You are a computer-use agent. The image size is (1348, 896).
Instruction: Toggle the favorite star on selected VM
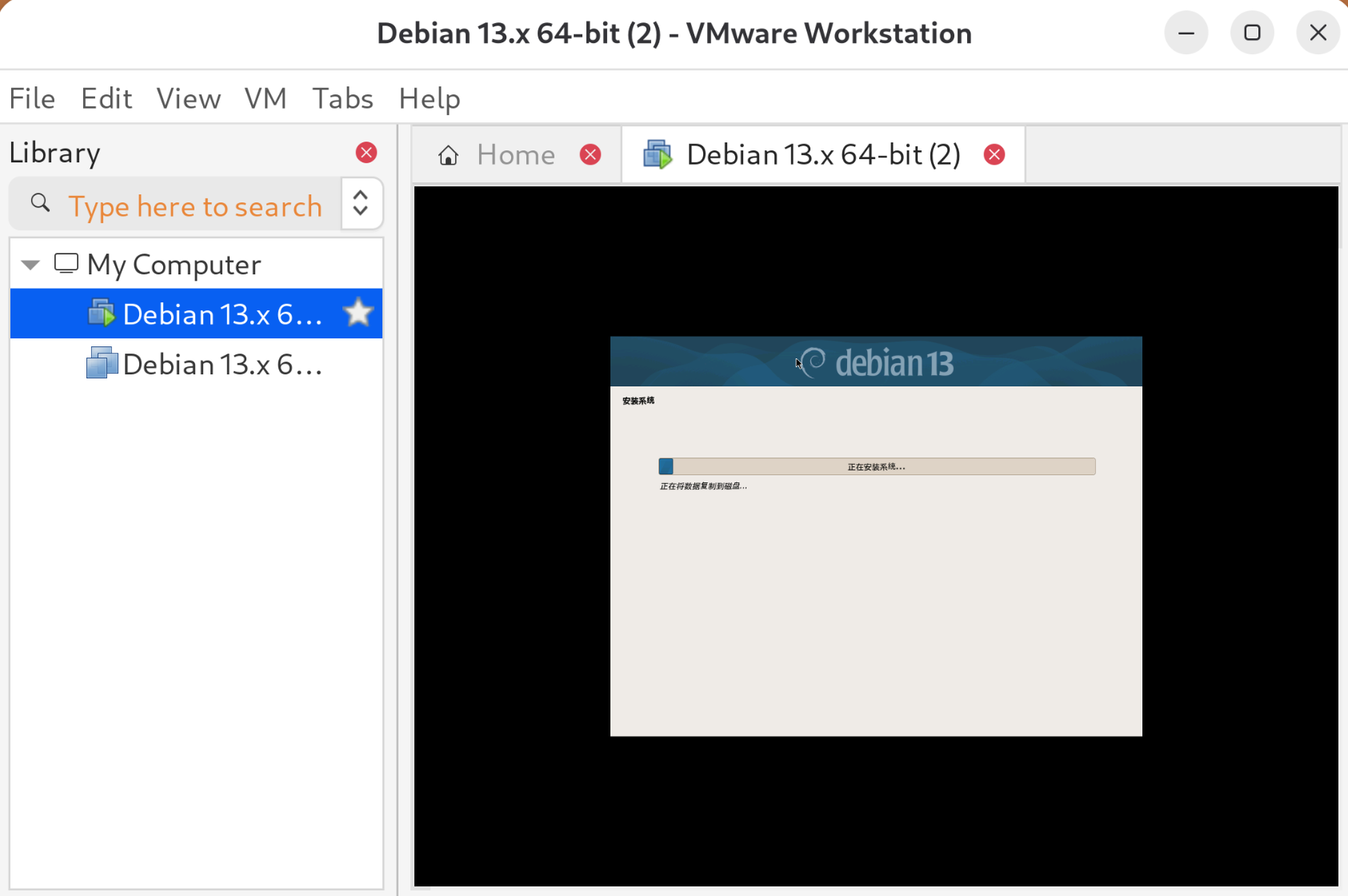[x=358, y=313]
